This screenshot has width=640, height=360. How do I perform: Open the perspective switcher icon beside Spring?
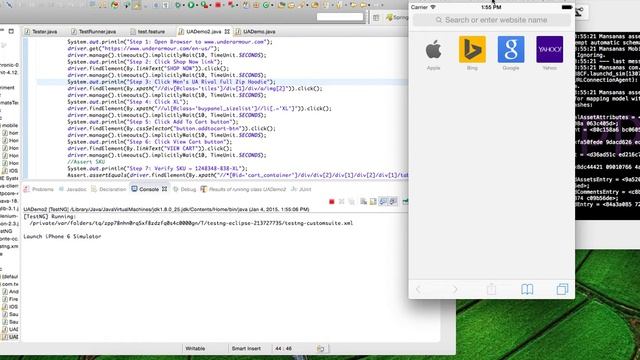(376, 18)
